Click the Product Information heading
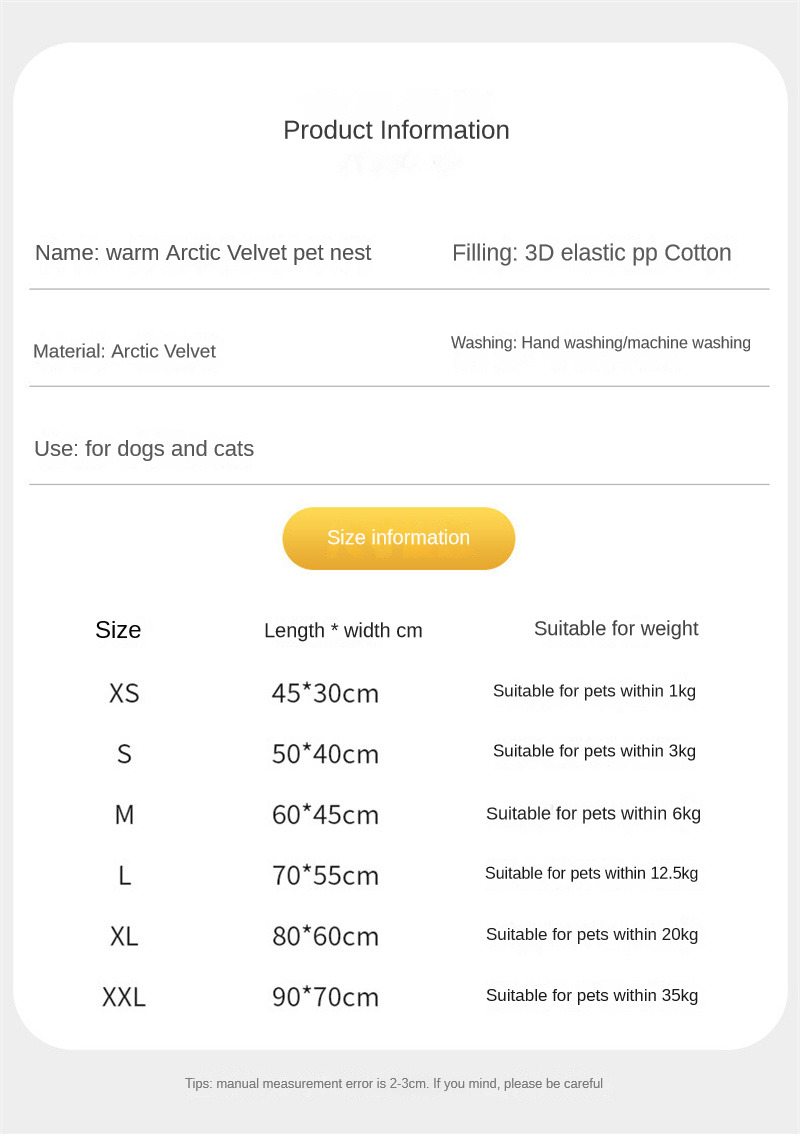 [x=396, y=130]
